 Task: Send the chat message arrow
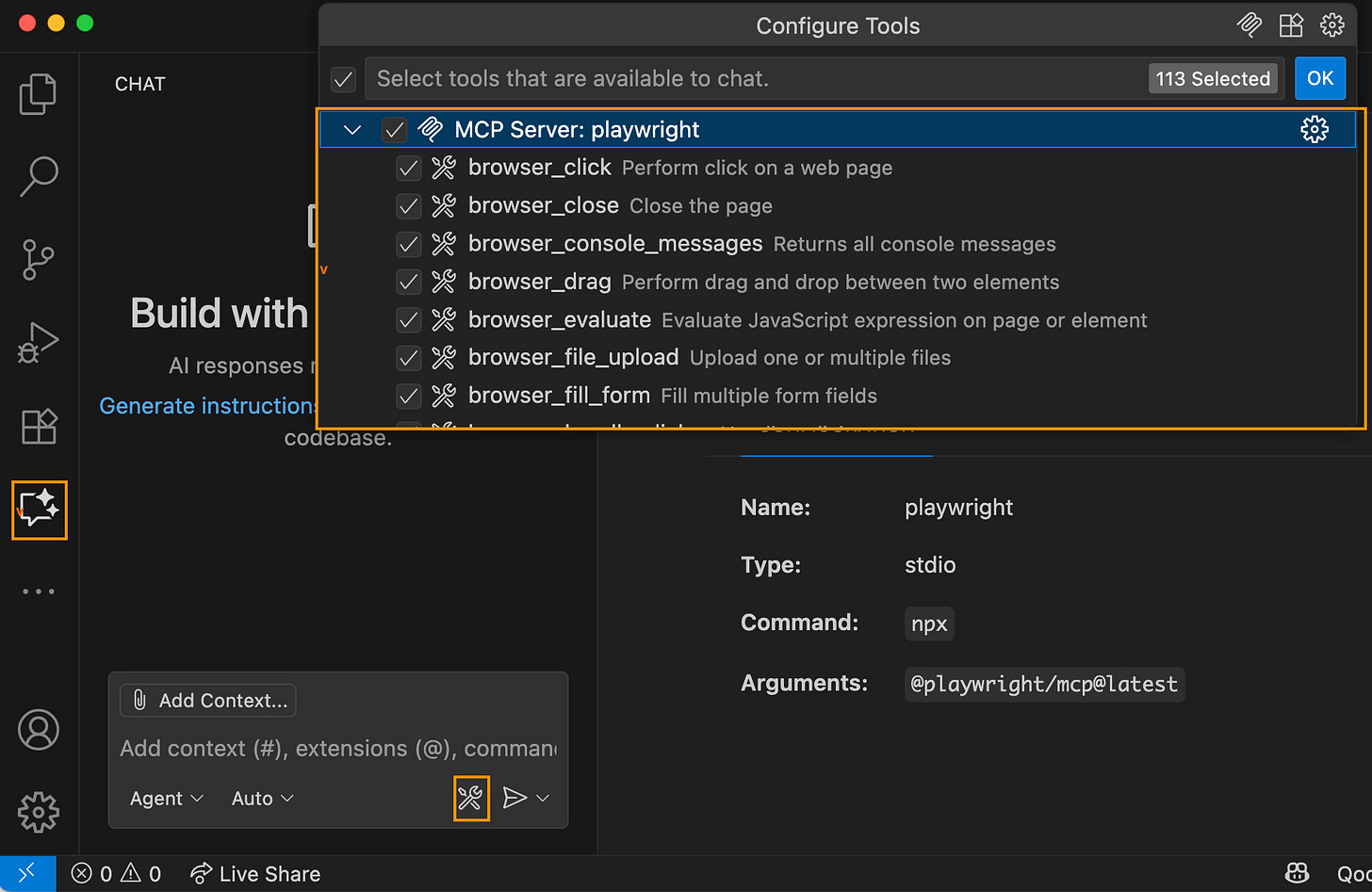[514, 798]
